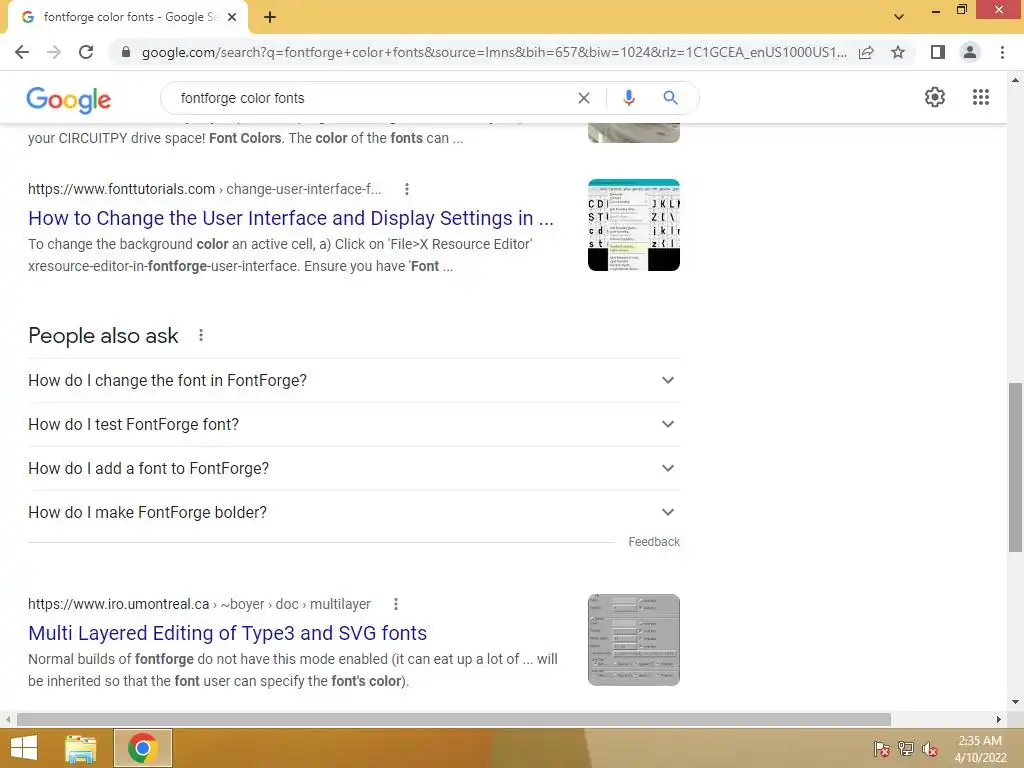The image size is (1024, 768).
Task: Open the Chrome three-dot menu
Action: pyautogui.click(x=1002, y=52)
